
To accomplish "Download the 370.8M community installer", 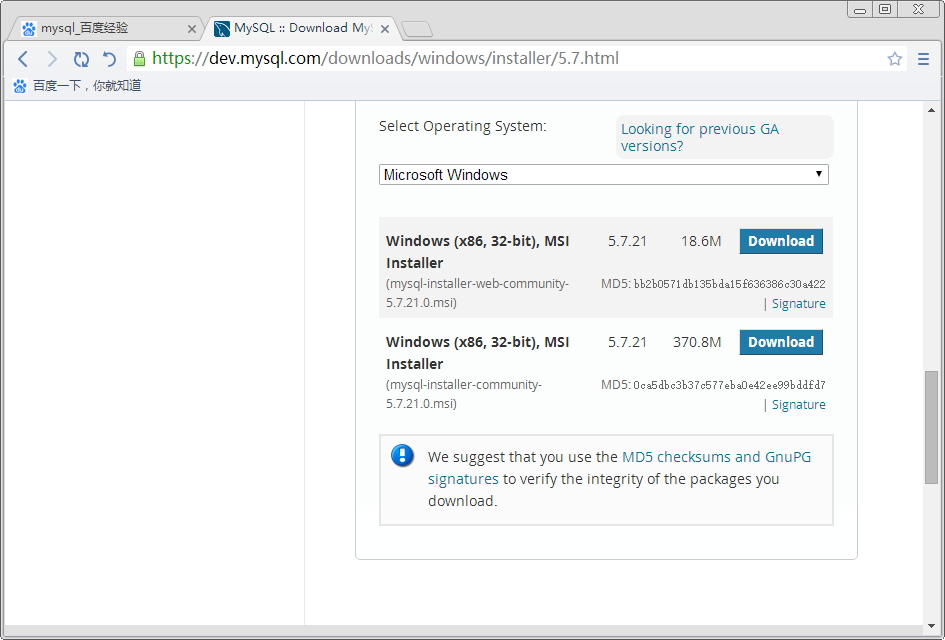I will coord(781,342).
